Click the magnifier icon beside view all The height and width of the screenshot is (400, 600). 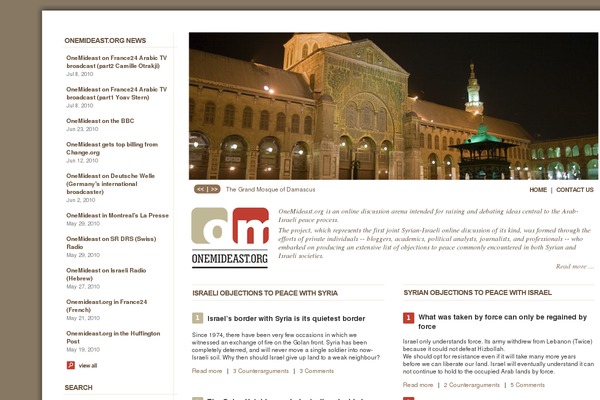coord(71,365)
